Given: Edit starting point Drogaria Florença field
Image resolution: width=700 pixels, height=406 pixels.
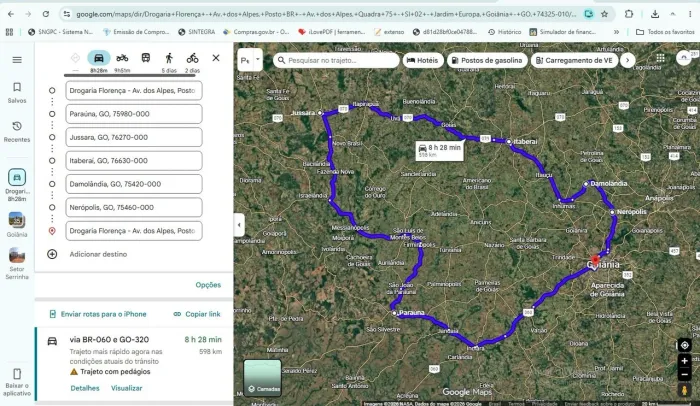Looking at the screenshot, I should [133, 91].
